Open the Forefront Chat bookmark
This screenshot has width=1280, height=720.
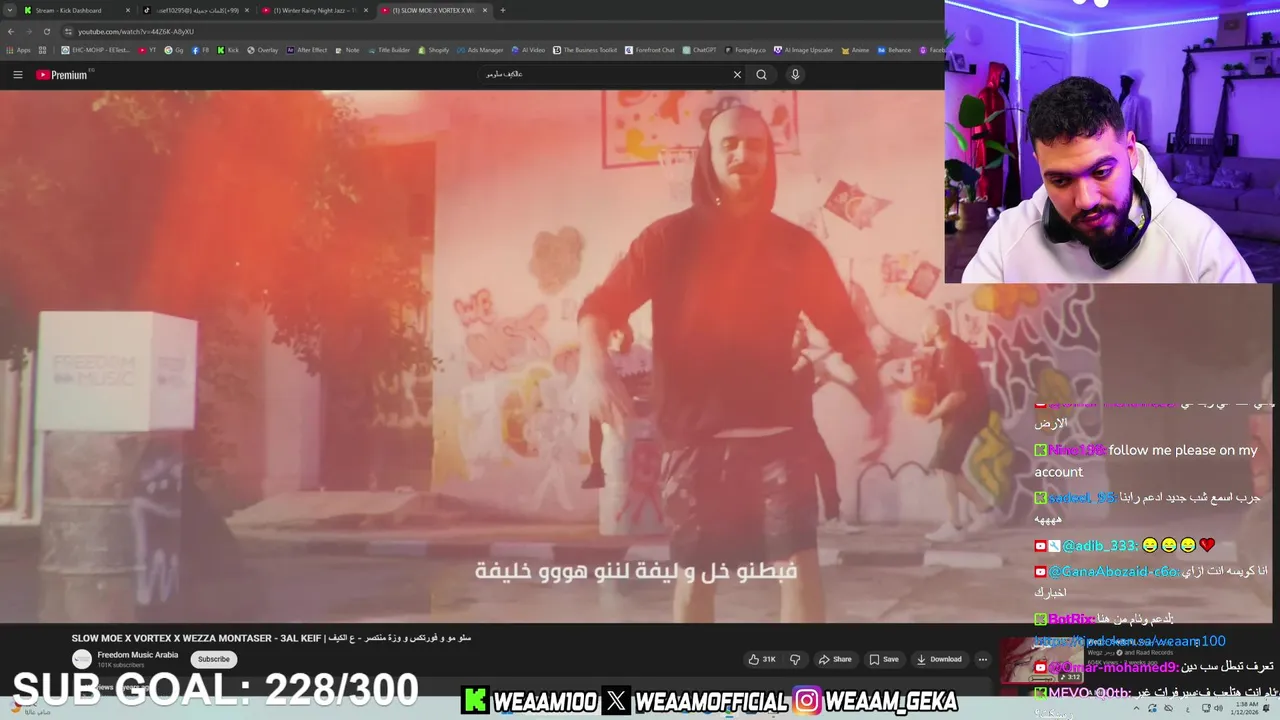[650, 50]
